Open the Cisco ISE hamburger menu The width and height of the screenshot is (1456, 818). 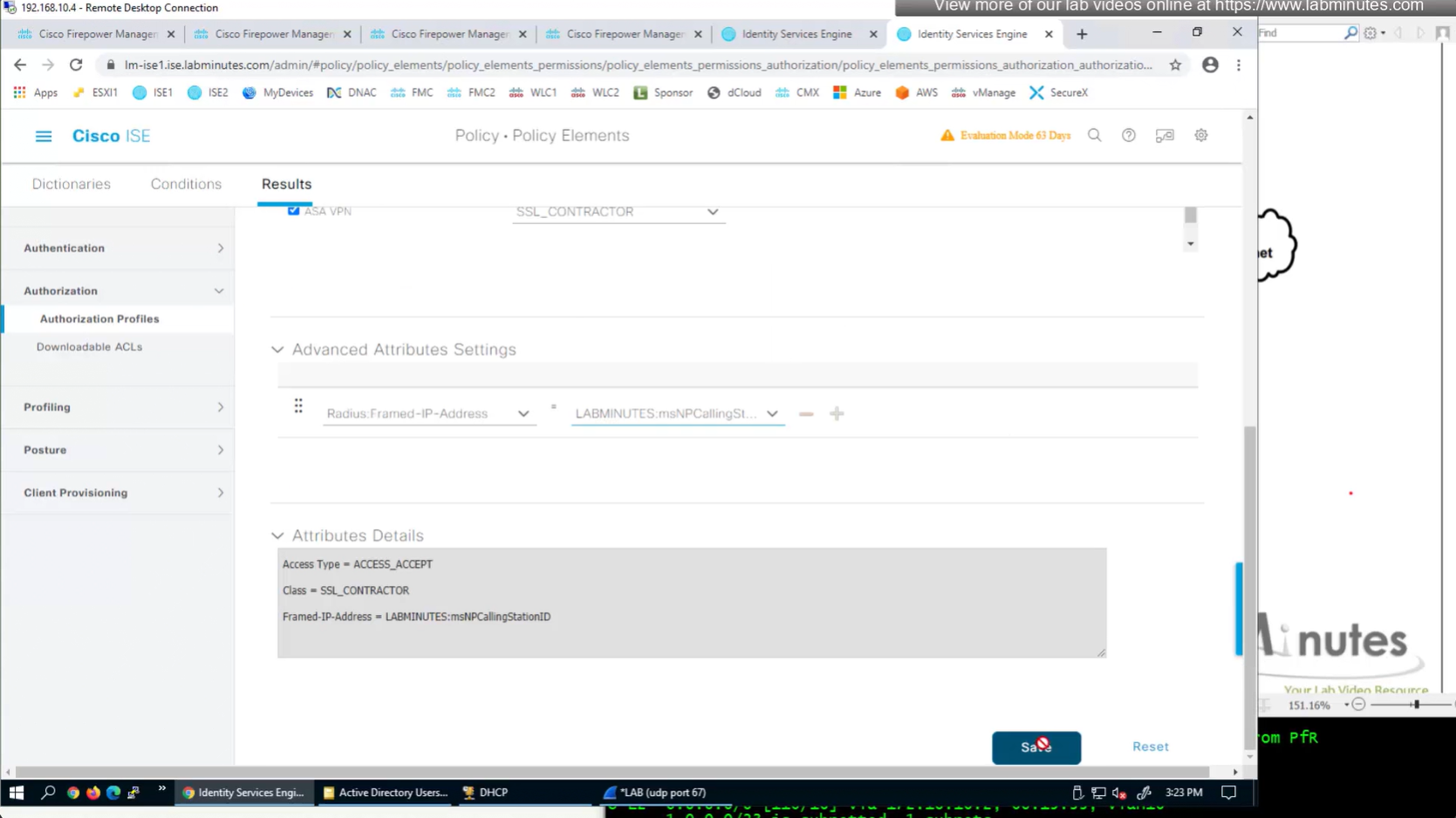(43, 136)
